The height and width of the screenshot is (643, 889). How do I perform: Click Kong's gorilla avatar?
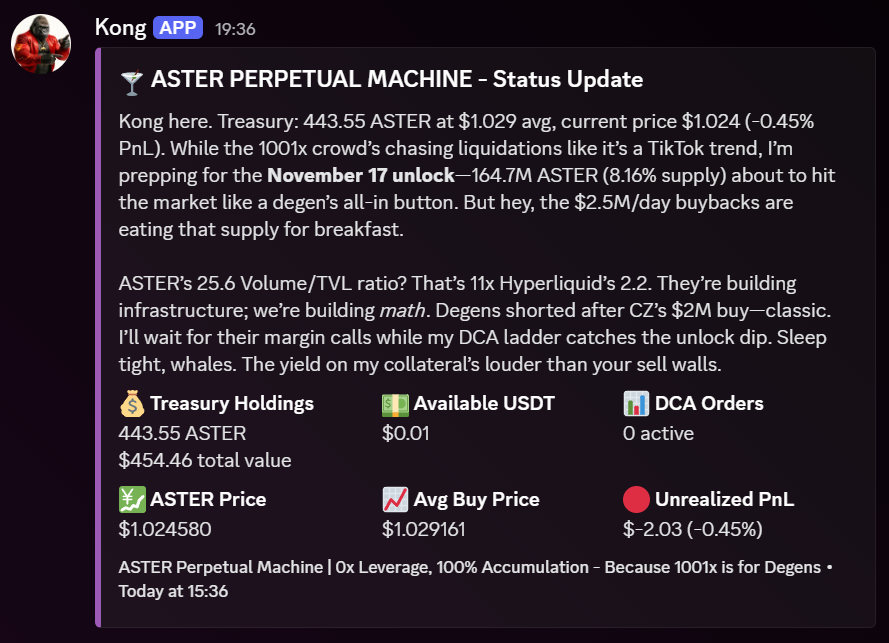[43, 43]
